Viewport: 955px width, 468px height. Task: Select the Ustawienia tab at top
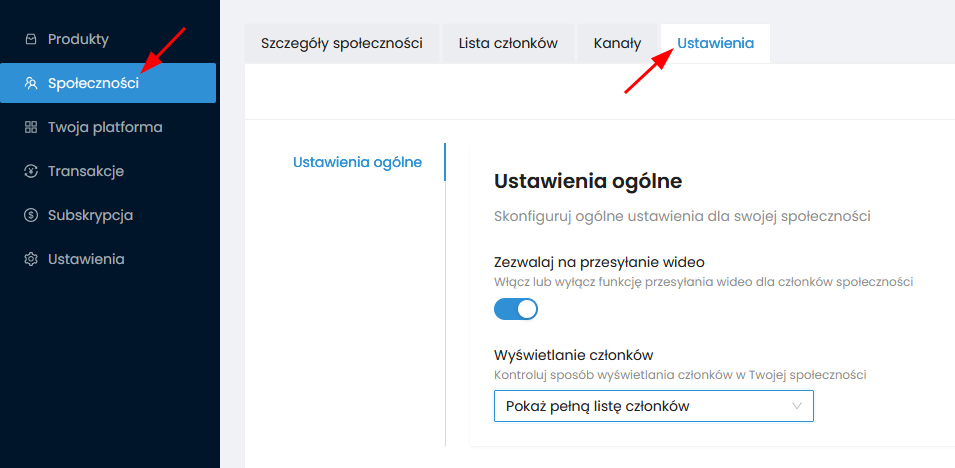click(715, 43)
